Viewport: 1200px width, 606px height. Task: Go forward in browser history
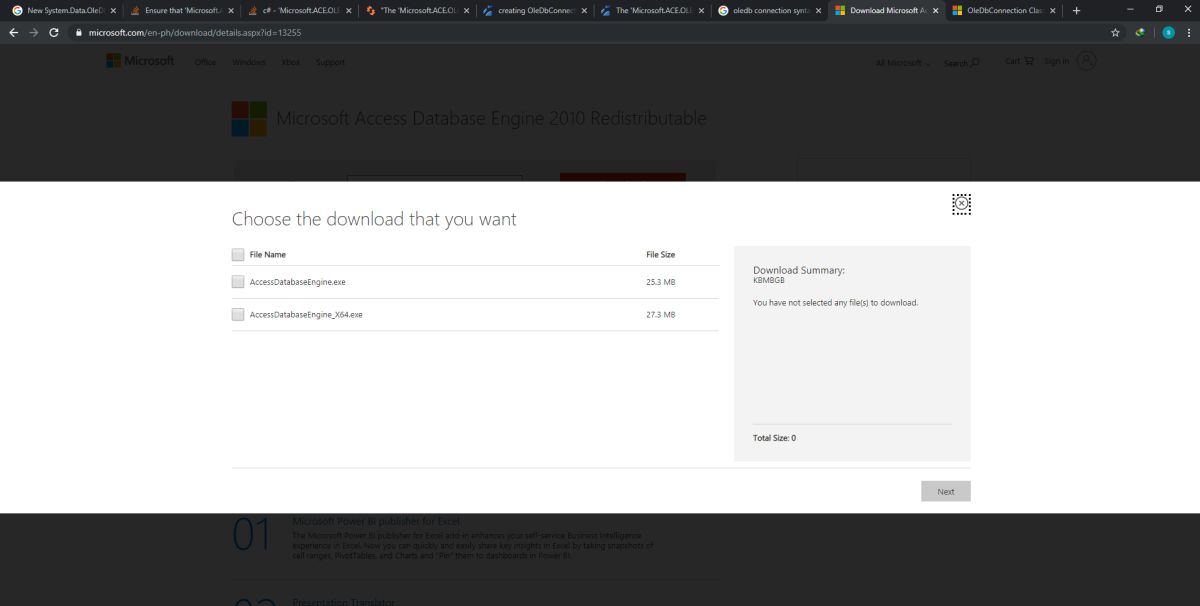click(34, 32)
